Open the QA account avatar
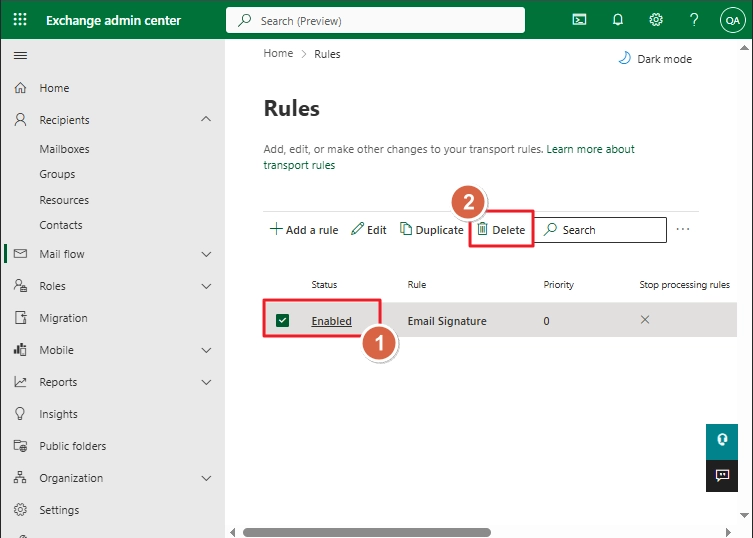 (x=732, y=20)
